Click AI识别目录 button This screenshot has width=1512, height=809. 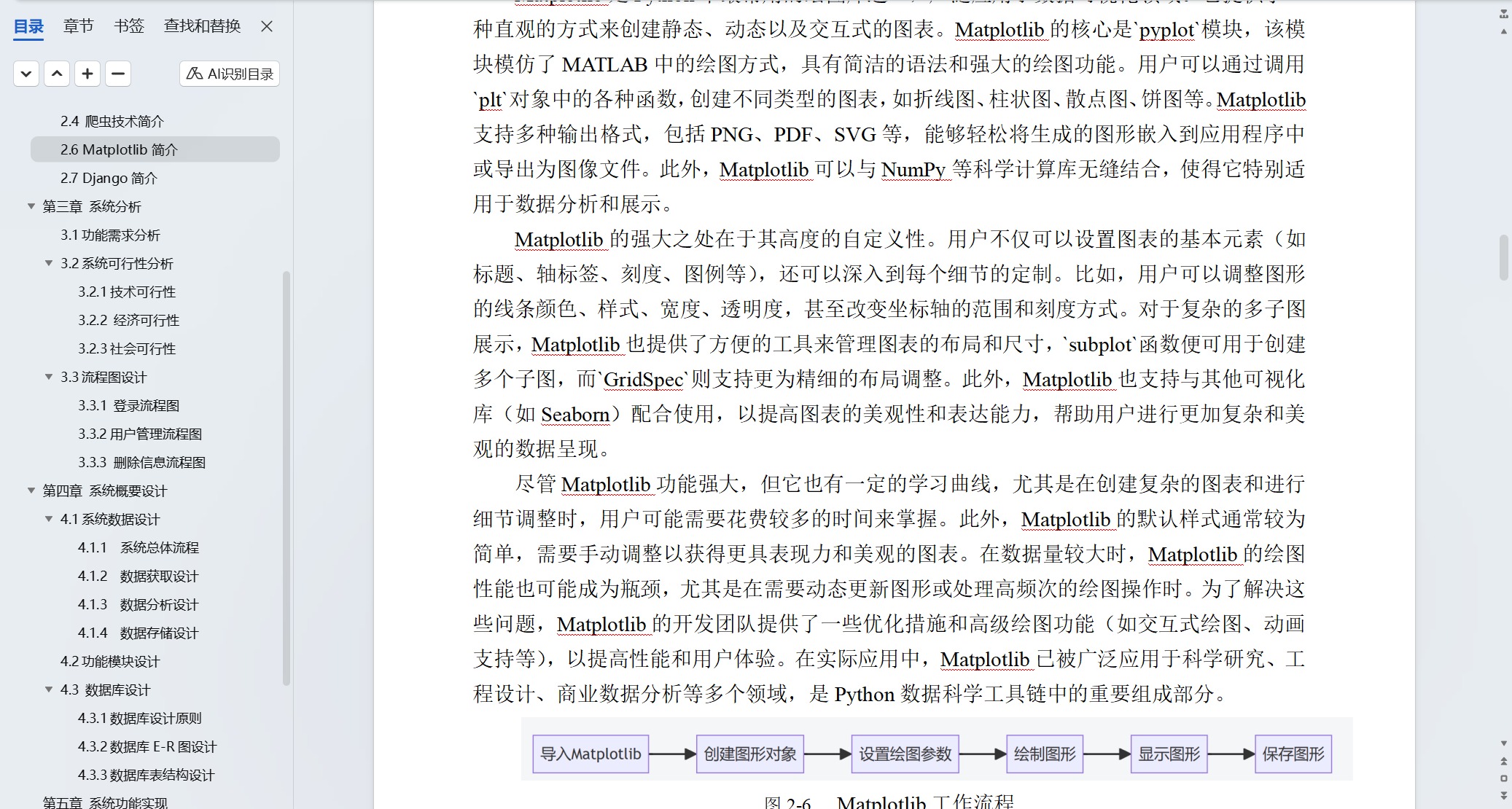pyautogui.click(x=230, y=74)
